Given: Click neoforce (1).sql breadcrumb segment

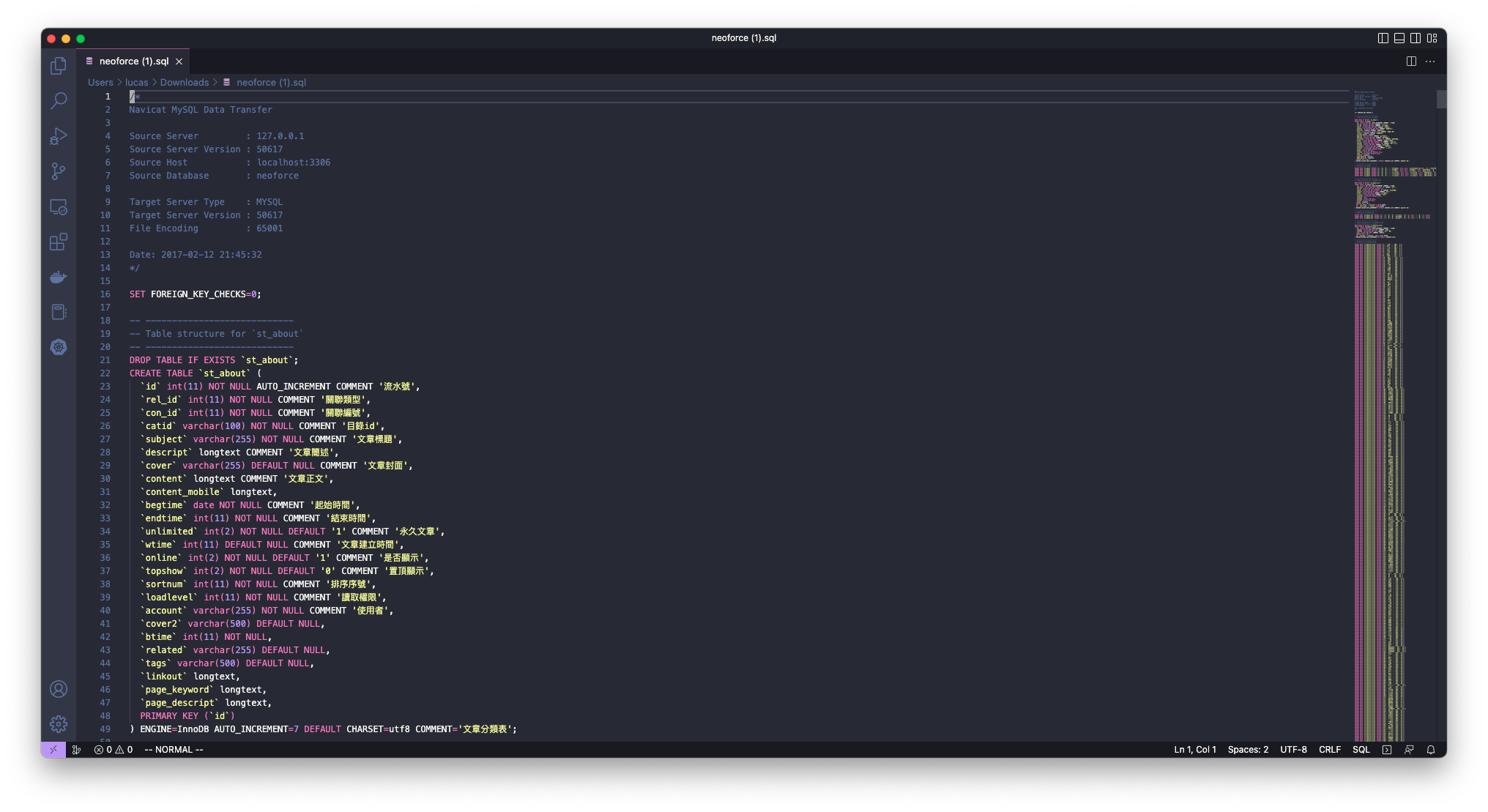Looking at the screenshot, I should click(x=271, y=83).
